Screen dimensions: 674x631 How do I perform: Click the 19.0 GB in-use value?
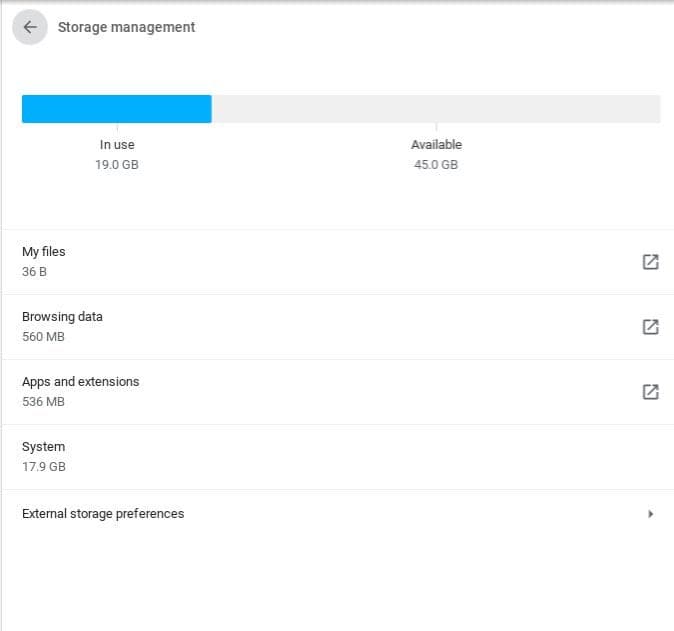117,165
